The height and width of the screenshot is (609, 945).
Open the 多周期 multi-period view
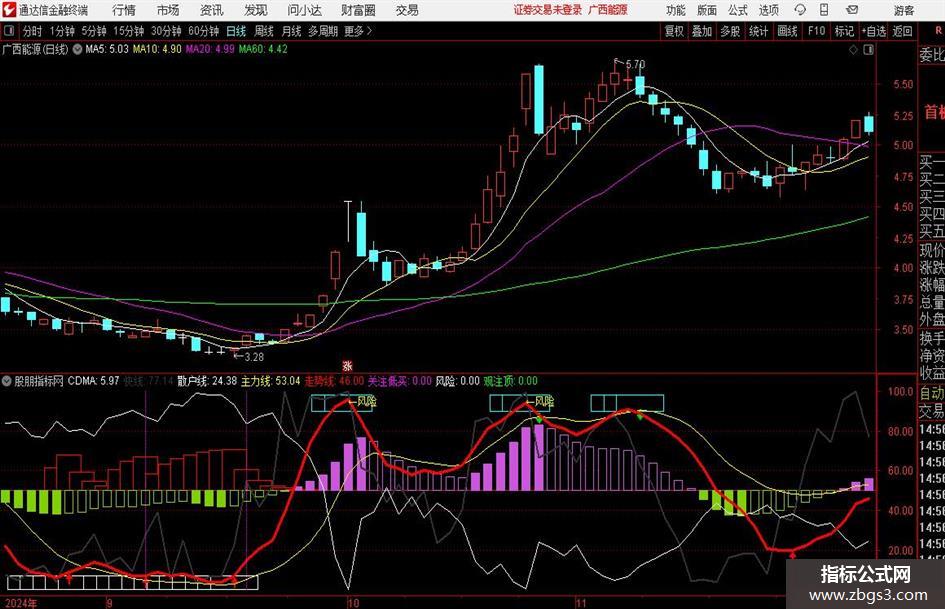[x=323, y=31]
